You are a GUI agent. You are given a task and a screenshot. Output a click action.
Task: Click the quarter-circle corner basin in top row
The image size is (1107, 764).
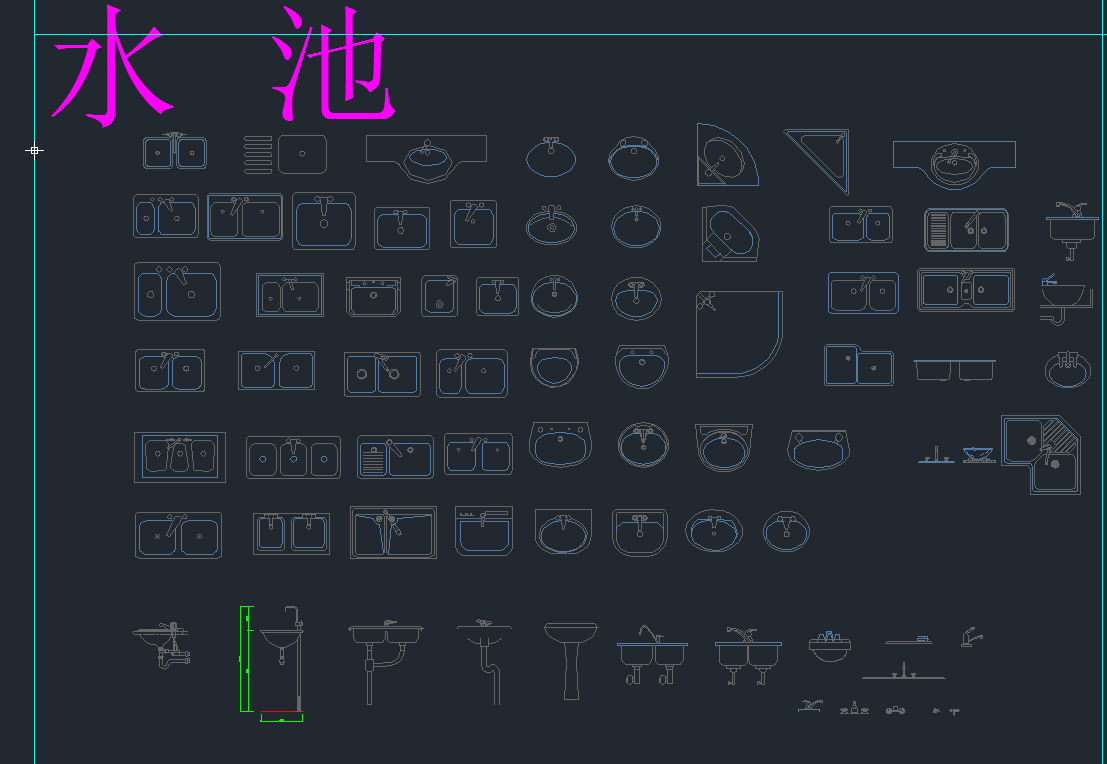click(x=726, y=155)
